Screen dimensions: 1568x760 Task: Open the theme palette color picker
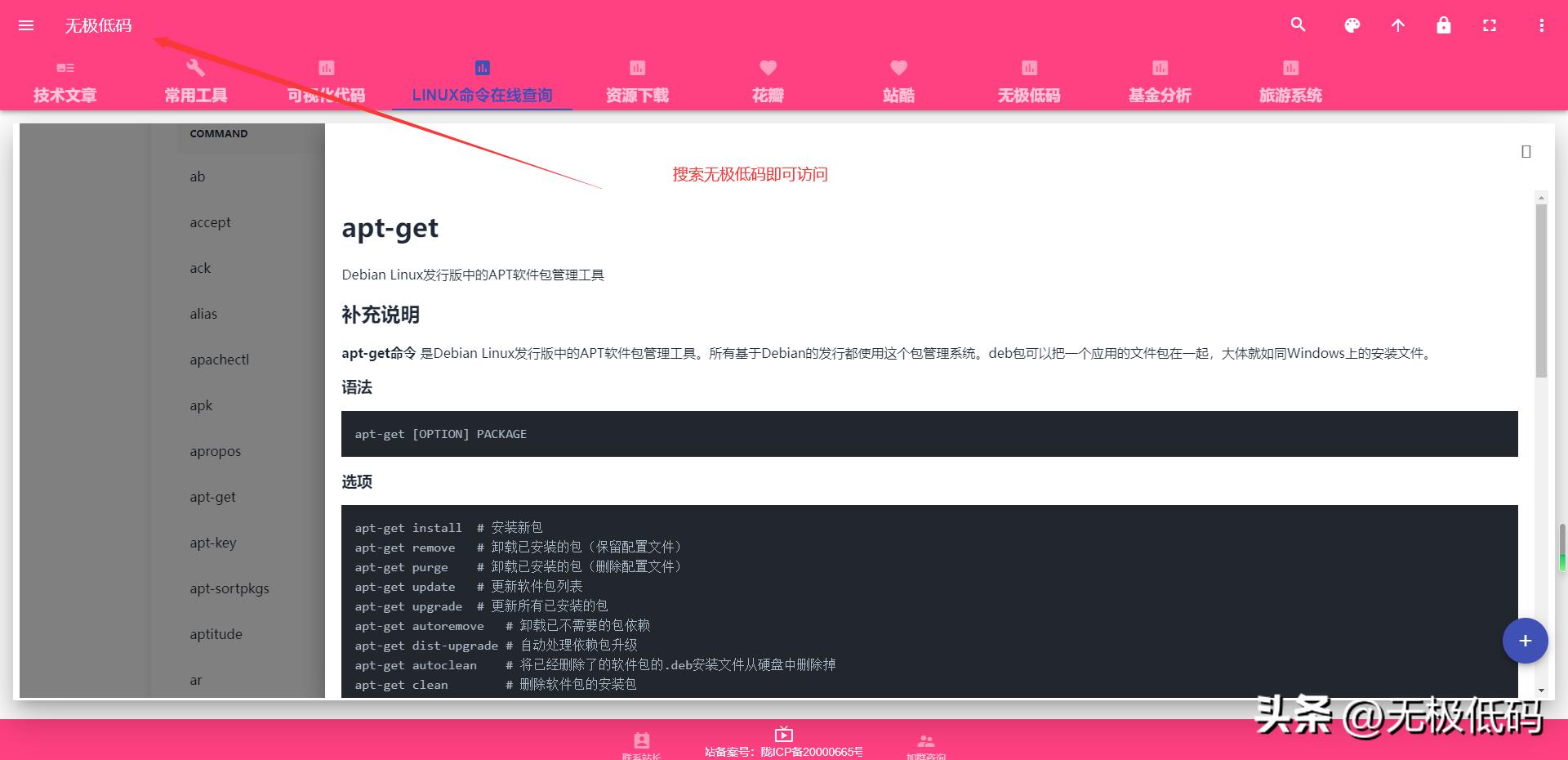tap(1352, 25)
